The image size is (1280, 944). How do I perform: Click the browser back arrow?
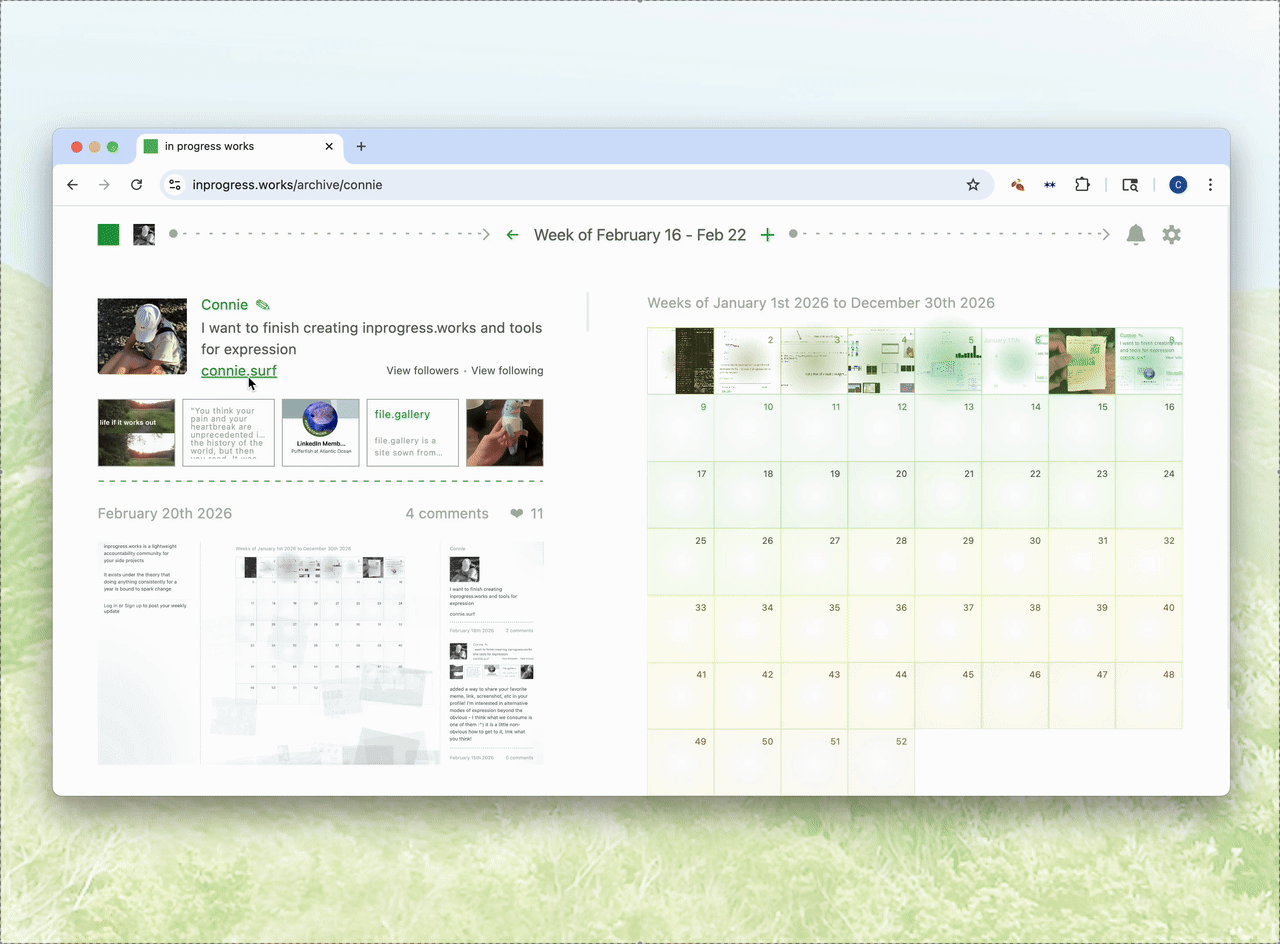(x=72, y=185)
